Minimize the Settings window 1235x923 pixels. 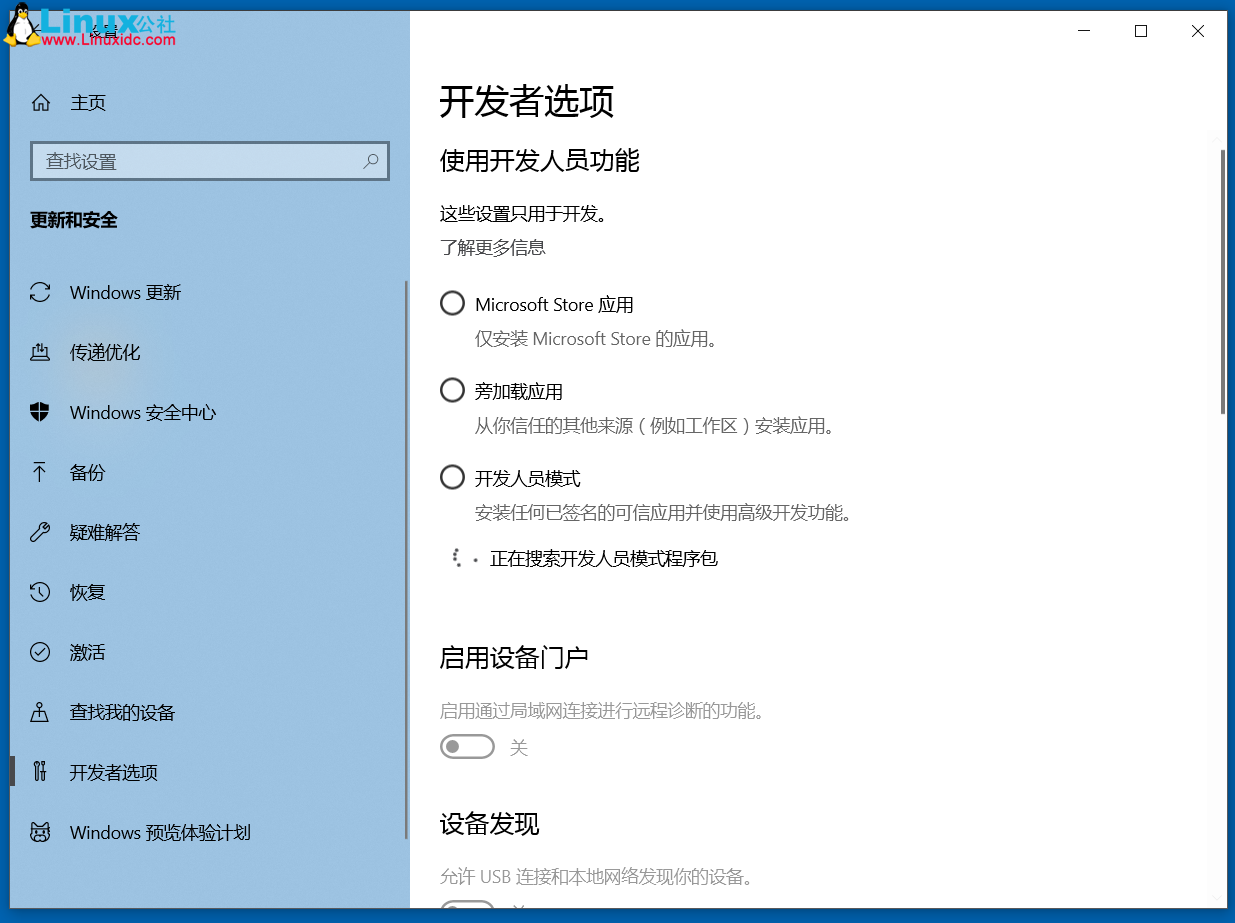point(1084,31)
